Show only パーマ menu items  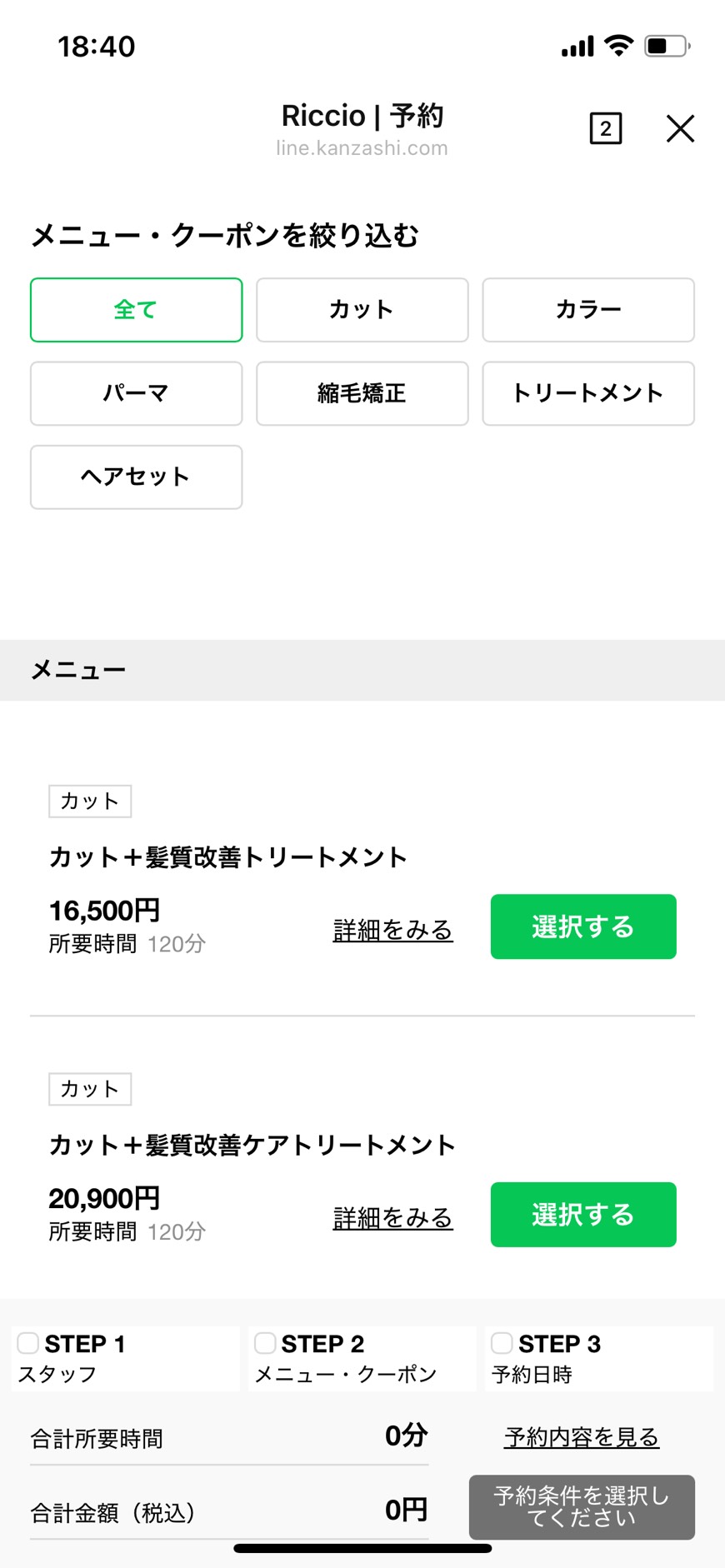pos(136,393)
